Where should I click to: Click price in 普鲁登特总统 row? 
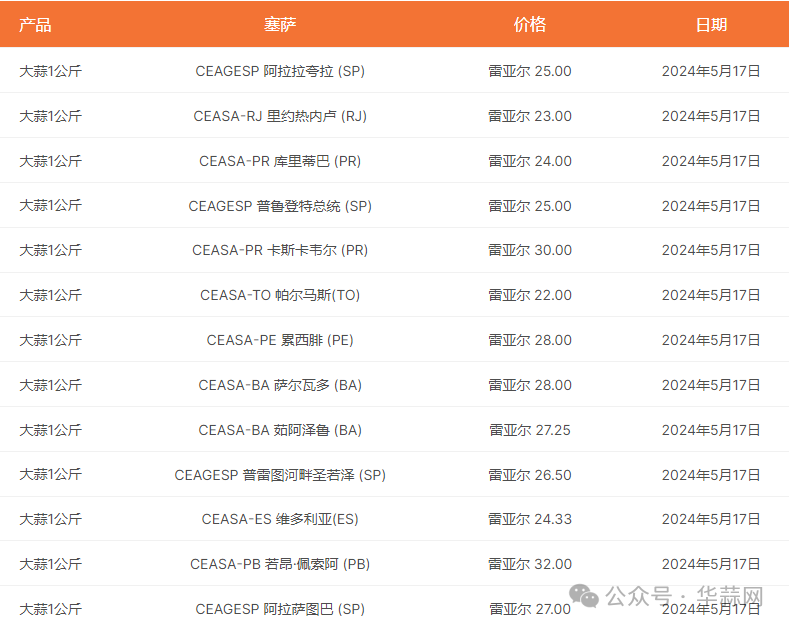(530, 206)
